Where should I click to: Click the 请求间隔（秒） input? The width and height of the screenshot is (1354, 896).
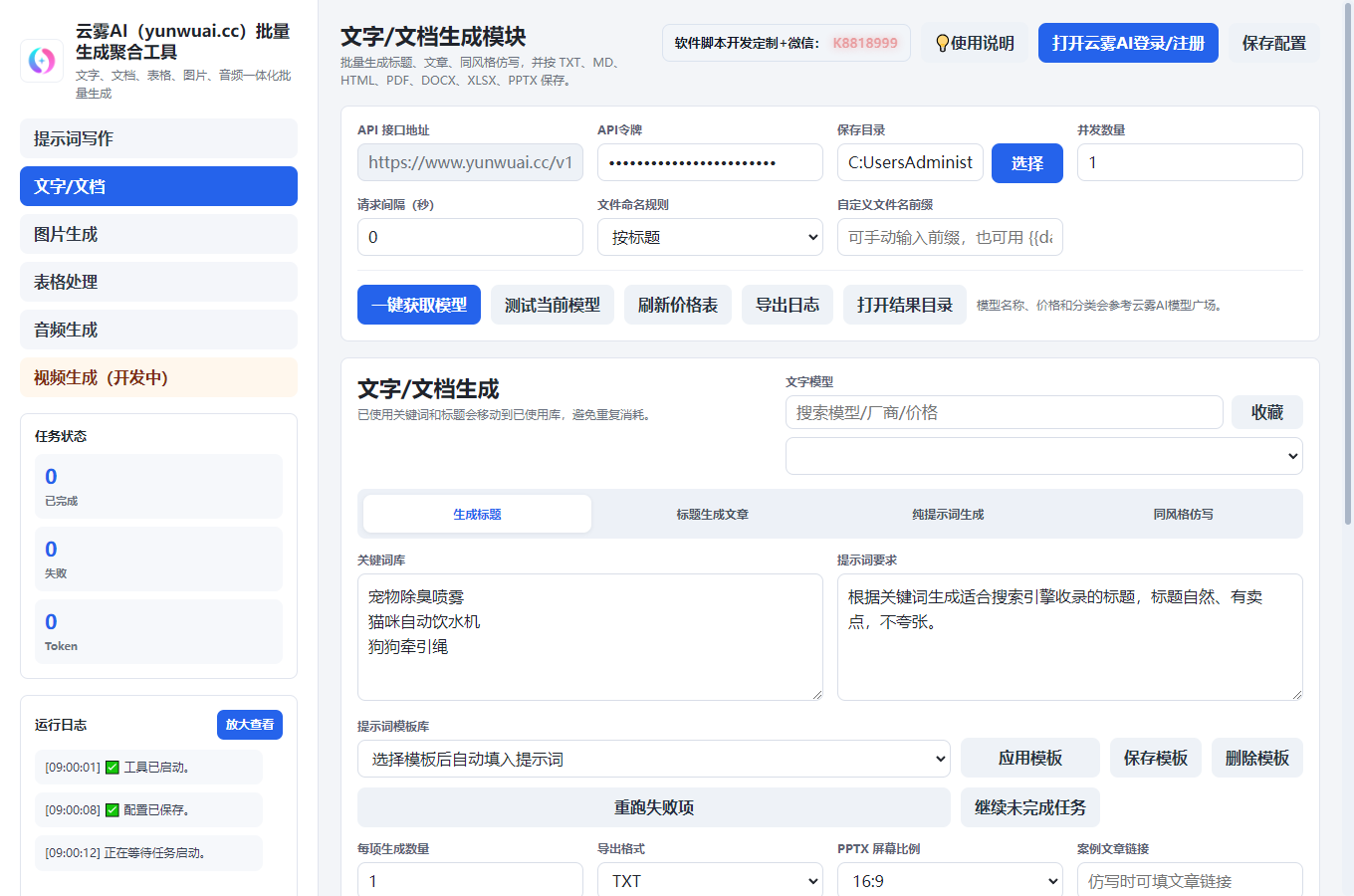click(x=470, y=237)
